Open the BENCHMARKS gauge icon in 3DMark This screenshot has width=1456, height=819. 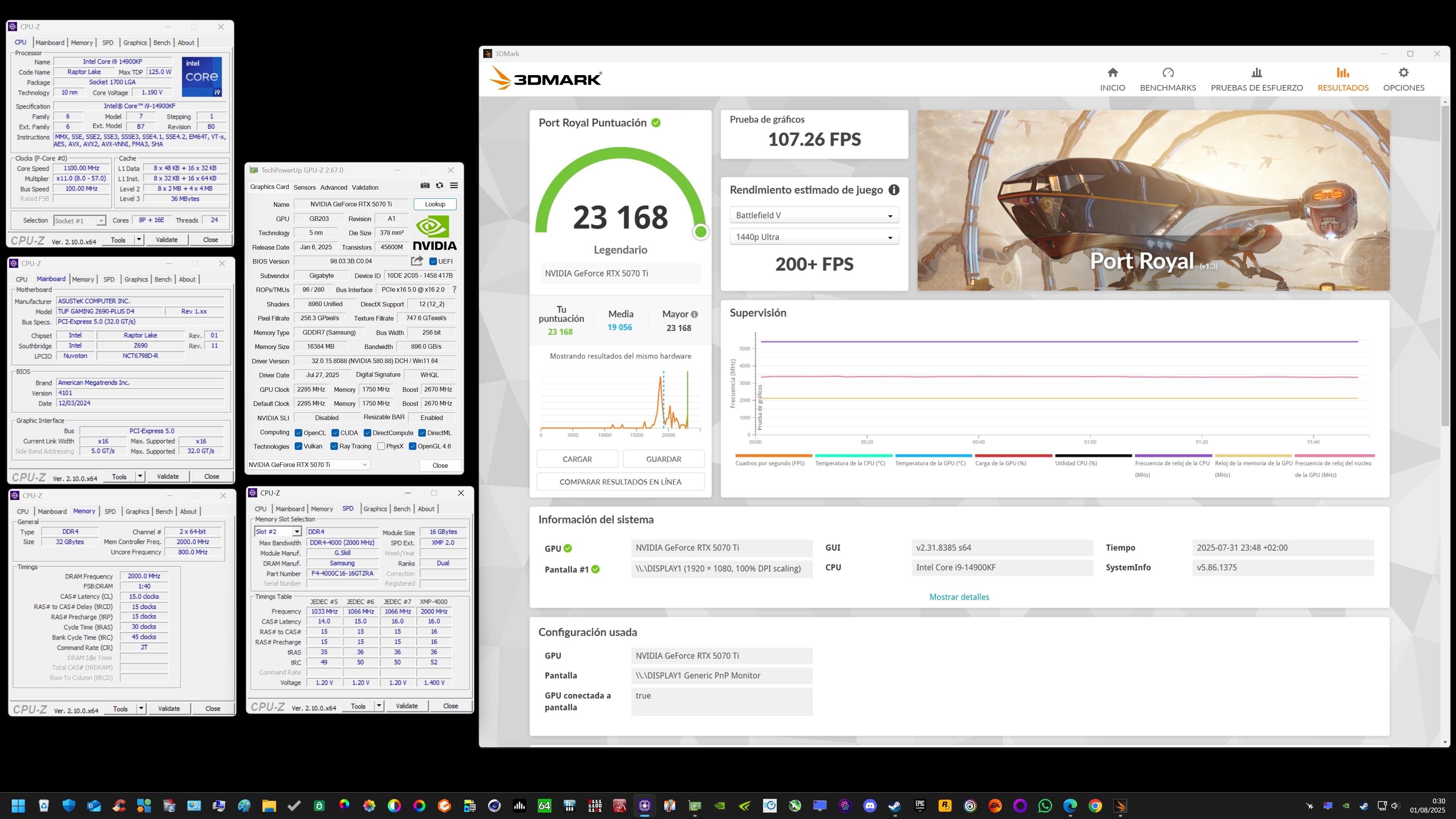tap(1168, 72)
